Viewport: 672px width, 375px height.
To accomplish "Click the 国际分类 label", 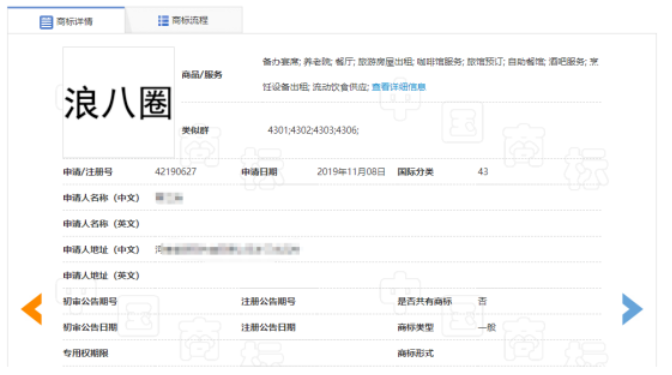I will (x=415, y=172).
